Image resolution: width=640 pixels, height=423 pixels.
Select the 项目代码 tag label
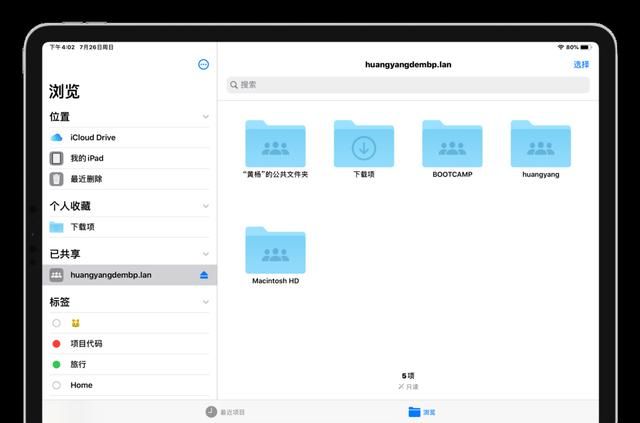tap(86, 344)
